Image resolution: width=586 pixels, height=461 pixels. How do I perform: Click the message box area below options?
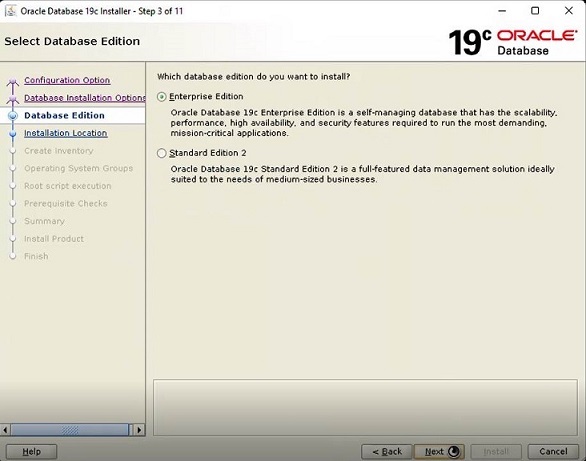point(365,408)
